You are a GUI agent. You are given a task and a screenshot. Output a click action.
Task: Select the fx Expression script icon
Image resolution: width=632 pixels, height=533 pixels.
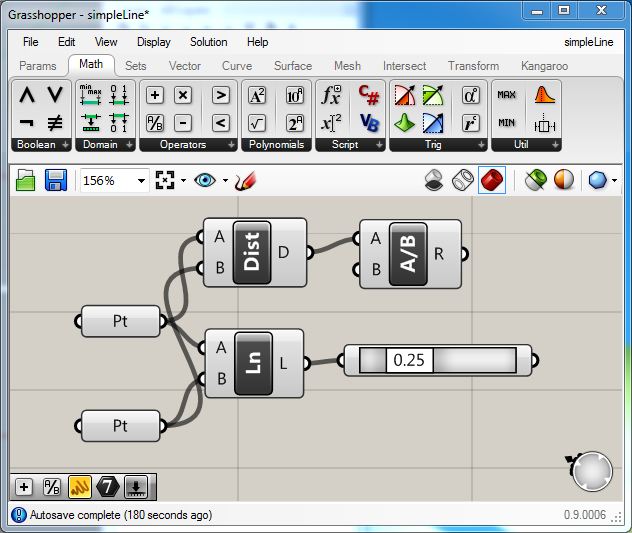[331, 95]
